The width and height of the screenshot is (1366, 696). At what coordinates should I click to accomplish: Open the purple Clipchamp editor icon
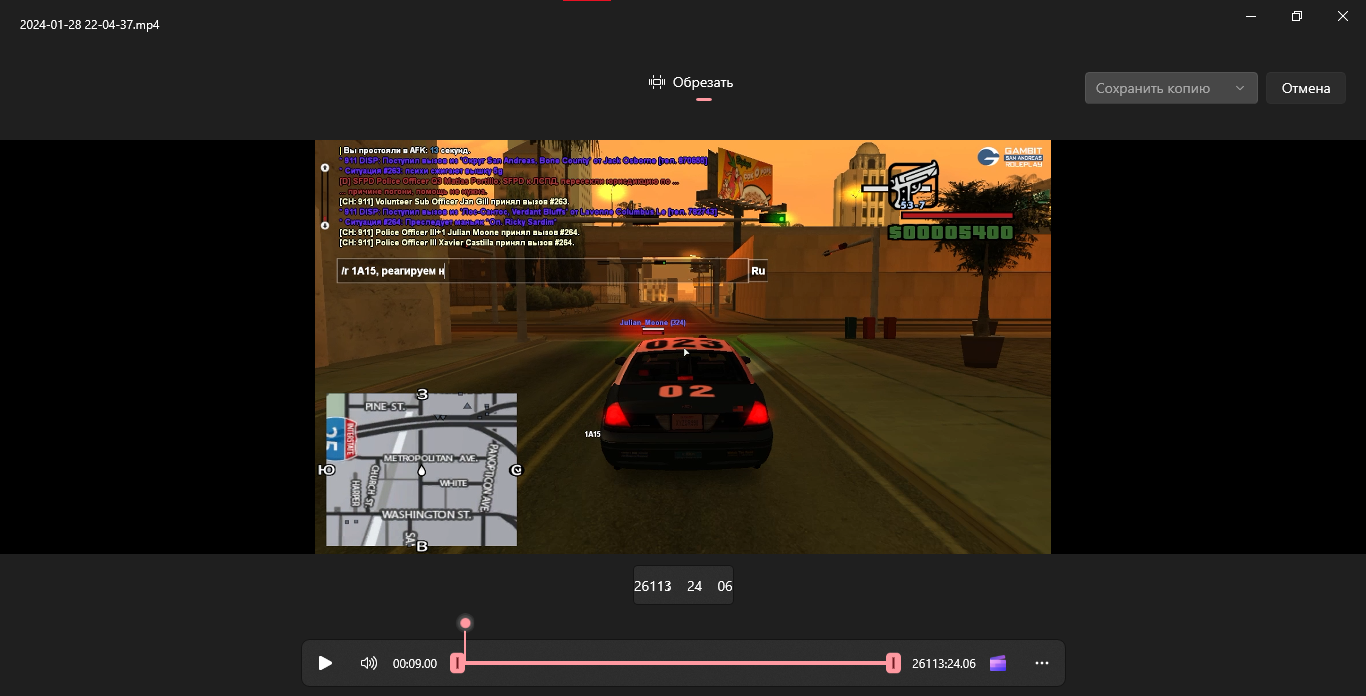(997, 663)
